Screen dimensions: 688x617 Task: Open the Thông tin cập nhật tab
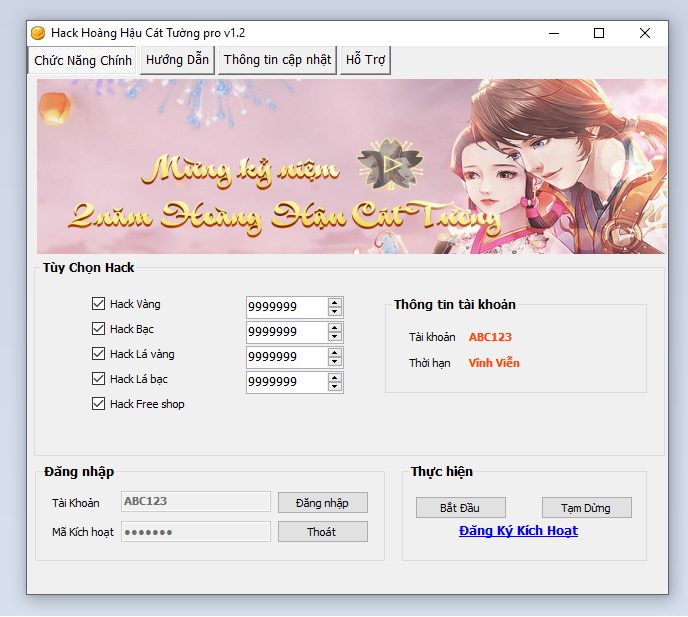point(277,60)
